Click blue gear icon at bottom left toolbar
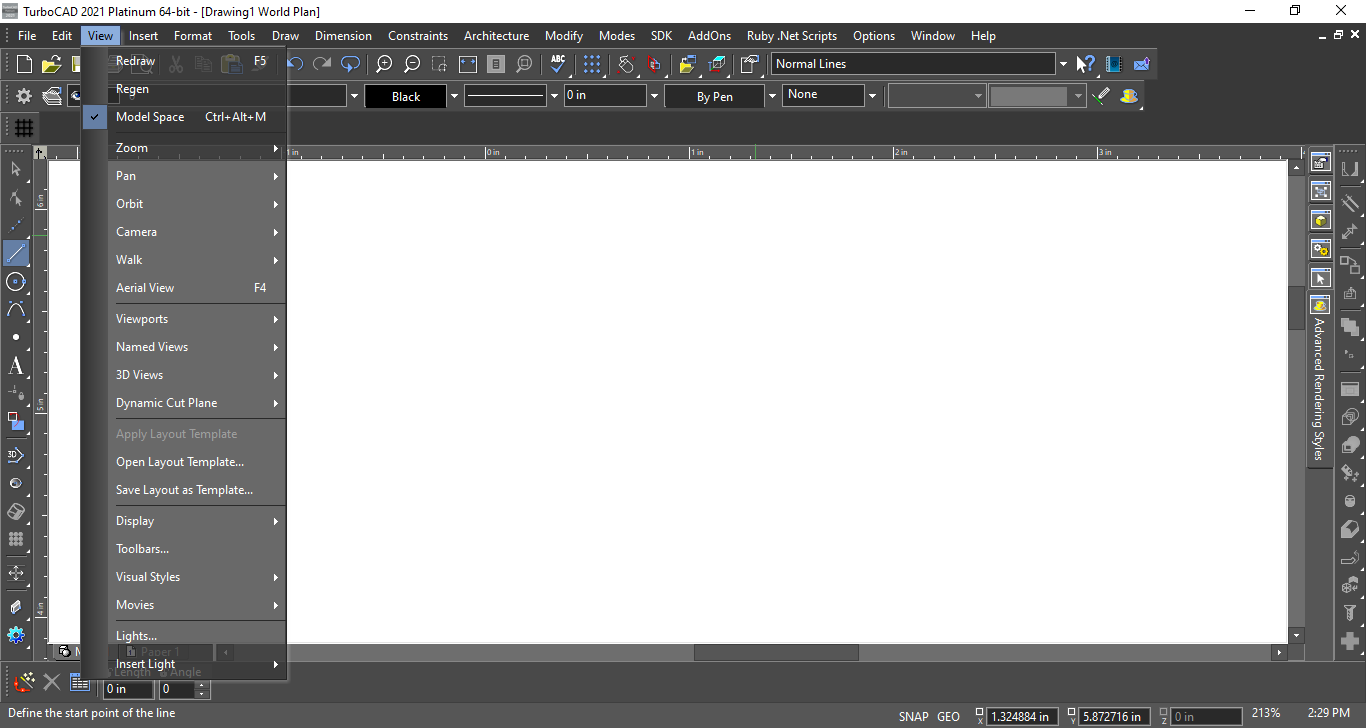 [x=16, y=635]
